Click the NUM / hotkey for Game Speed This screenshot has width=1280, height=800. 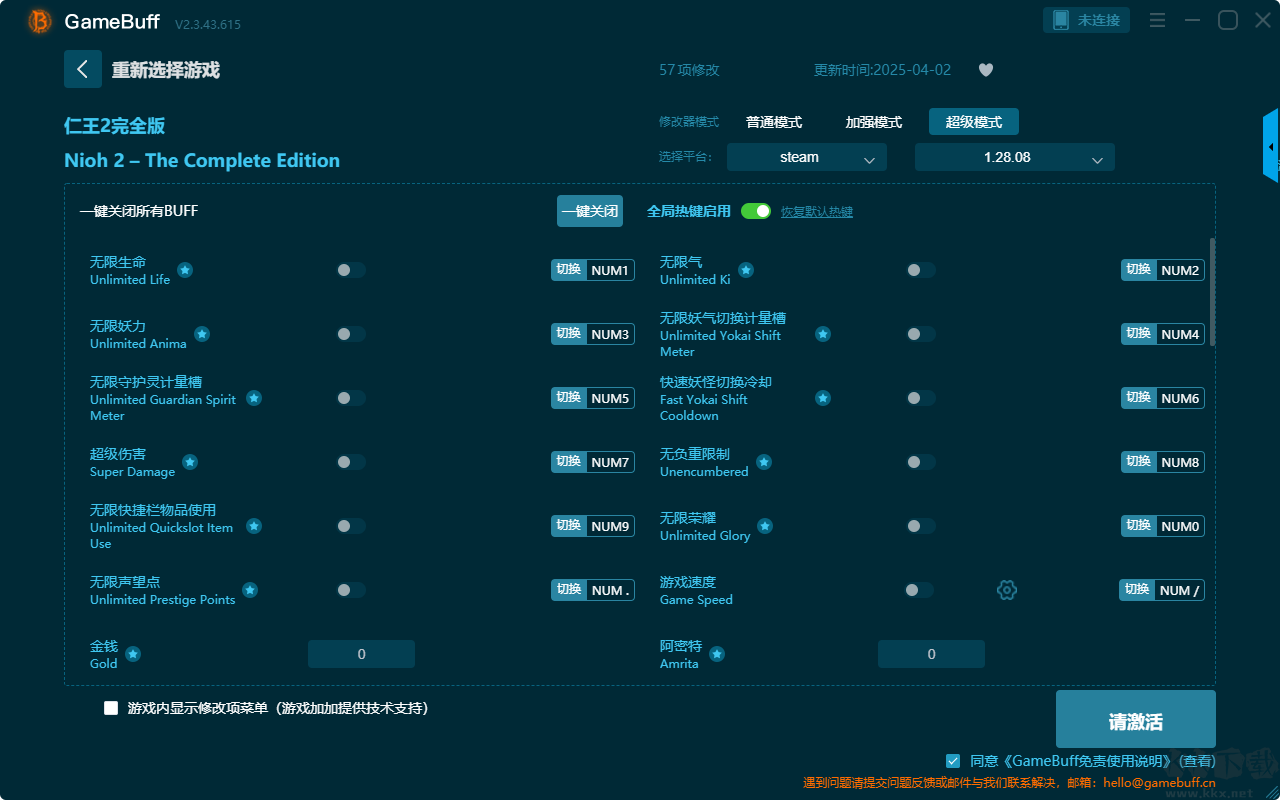pyautogui.click(x=1162, y=590)
